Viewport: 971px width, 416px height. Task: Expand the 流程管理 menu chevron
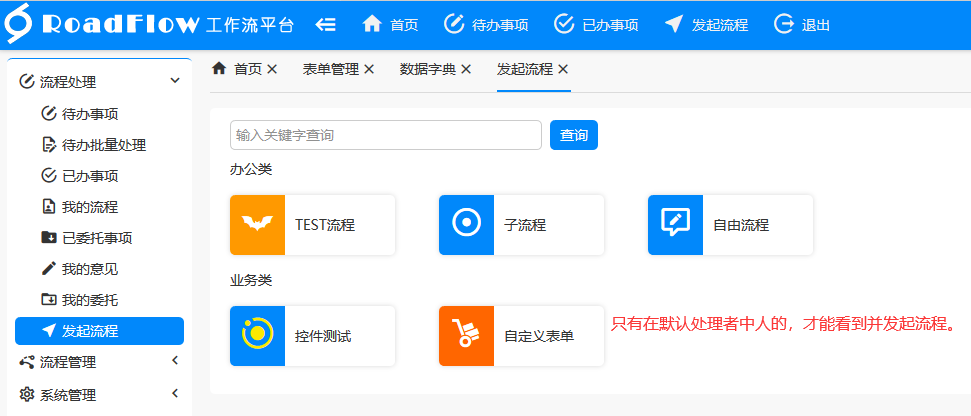click(175, 360)
